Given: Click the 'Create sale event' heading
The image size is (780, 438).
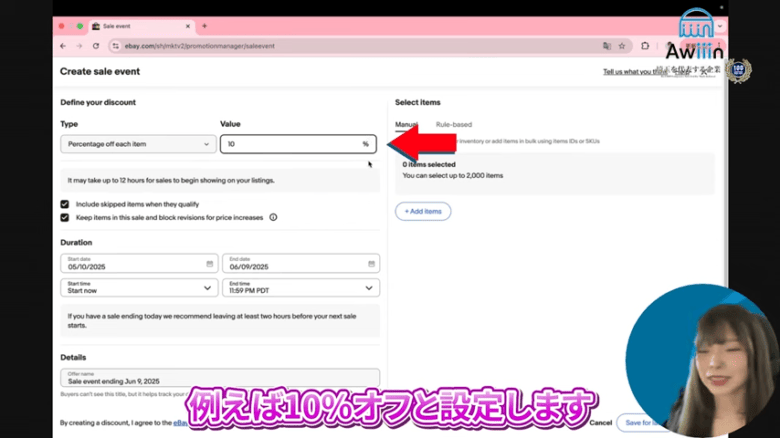Looking at the screenshot, I should (x=100, y=71).
